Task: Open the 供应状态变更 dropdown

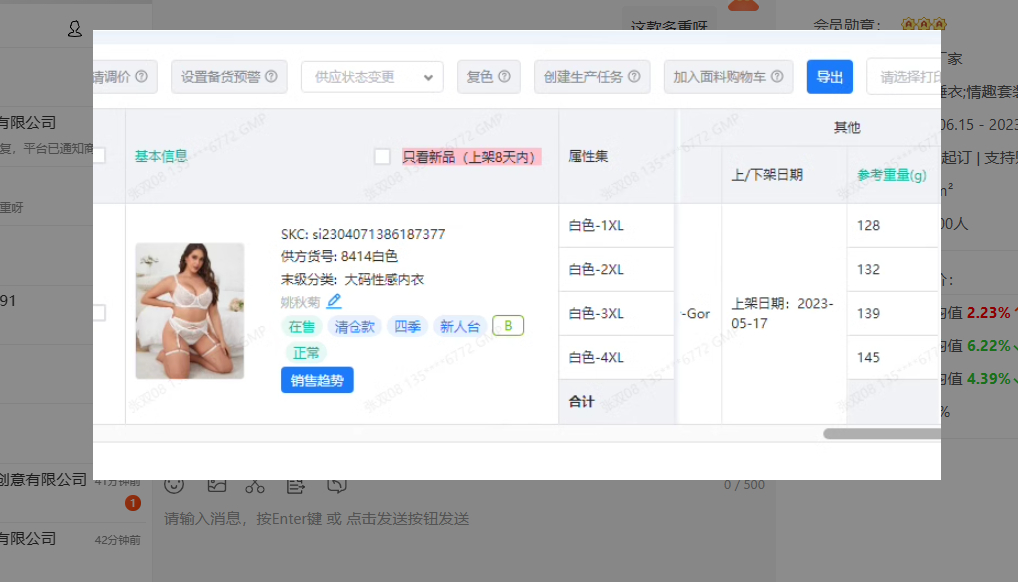Action: 372,77
